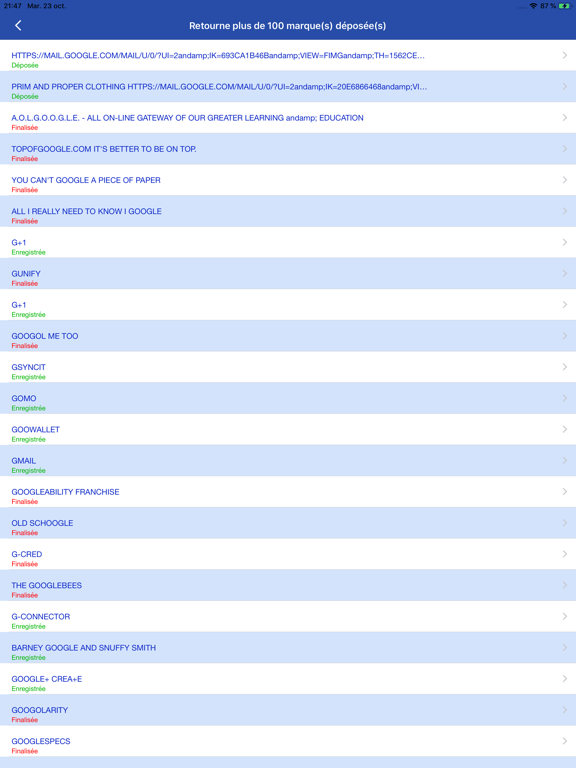Tap chevron on GOMO row
The width and height of the screenshot is (576, 768).
coord(565,398)
